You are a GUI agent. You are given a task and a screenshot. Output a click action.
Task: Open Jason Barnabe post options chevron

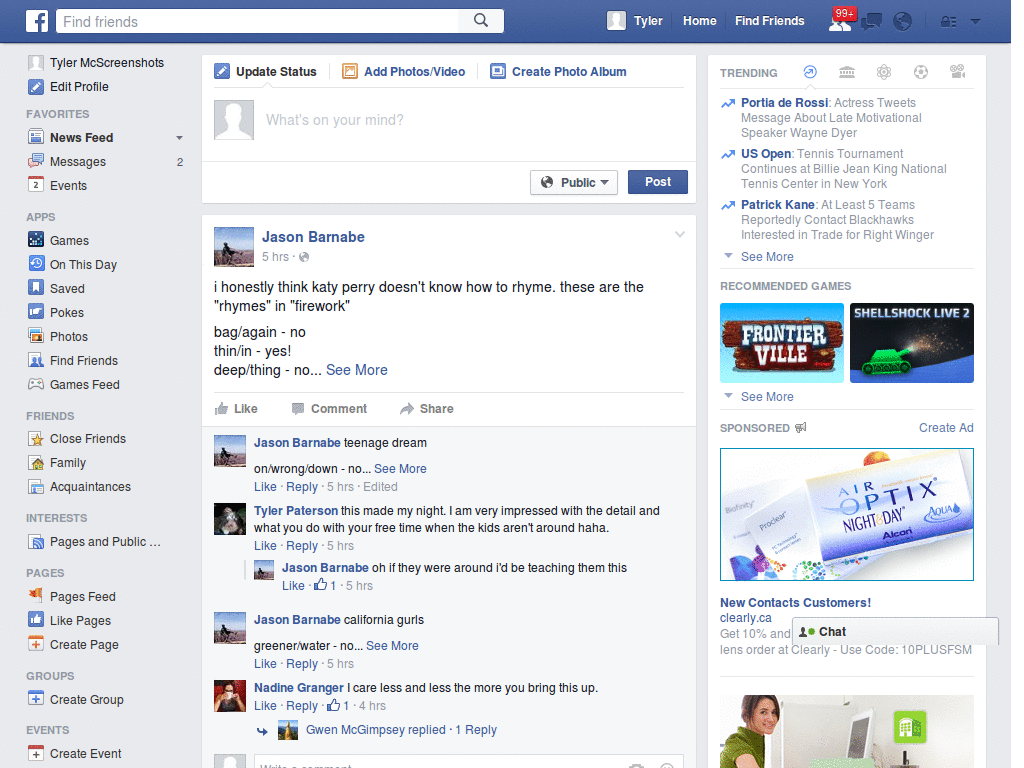click(x=680, y=234)
